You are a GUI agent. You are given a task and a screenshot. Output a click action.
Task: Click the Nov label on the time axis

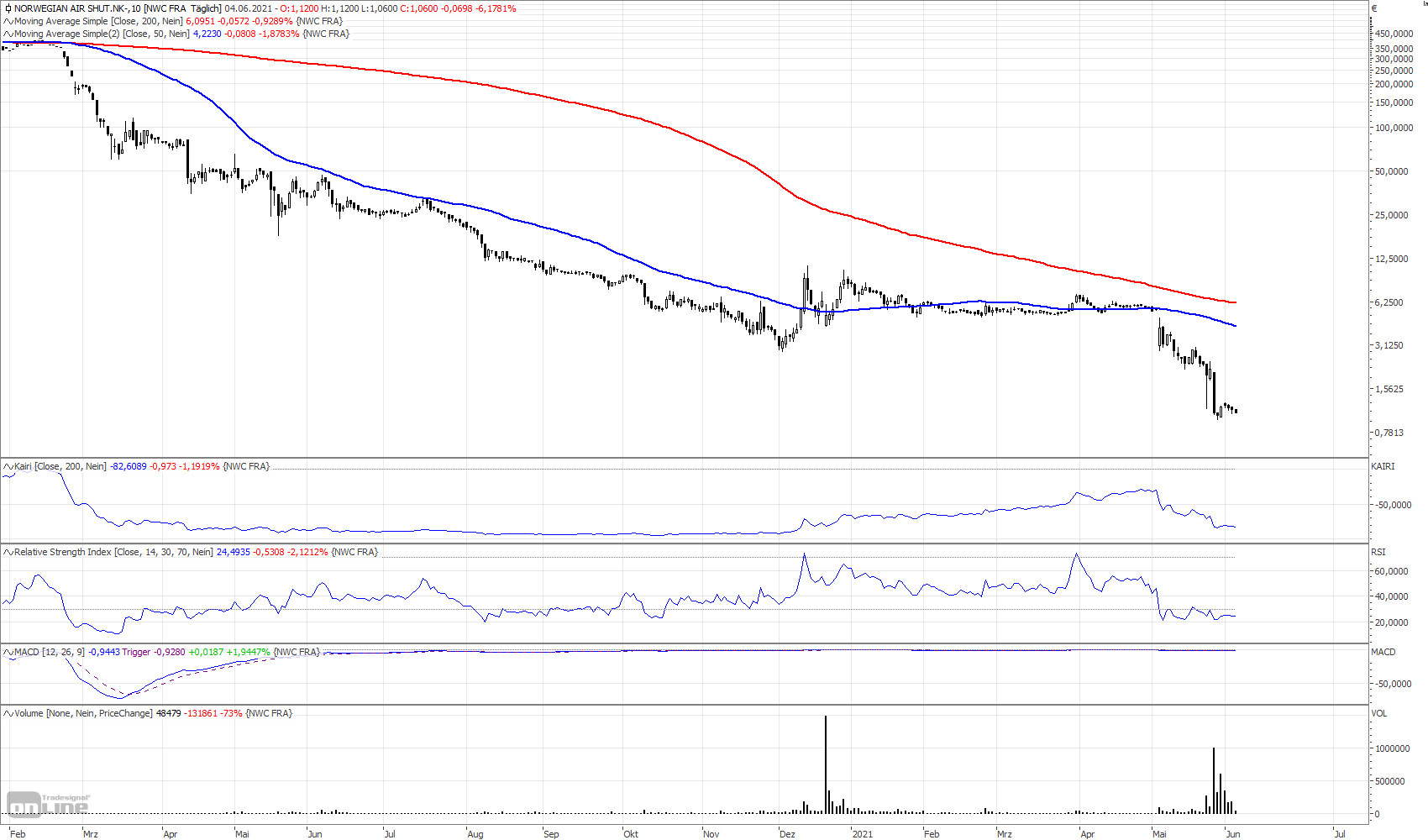pyautogui.click(x=711, y=834)
